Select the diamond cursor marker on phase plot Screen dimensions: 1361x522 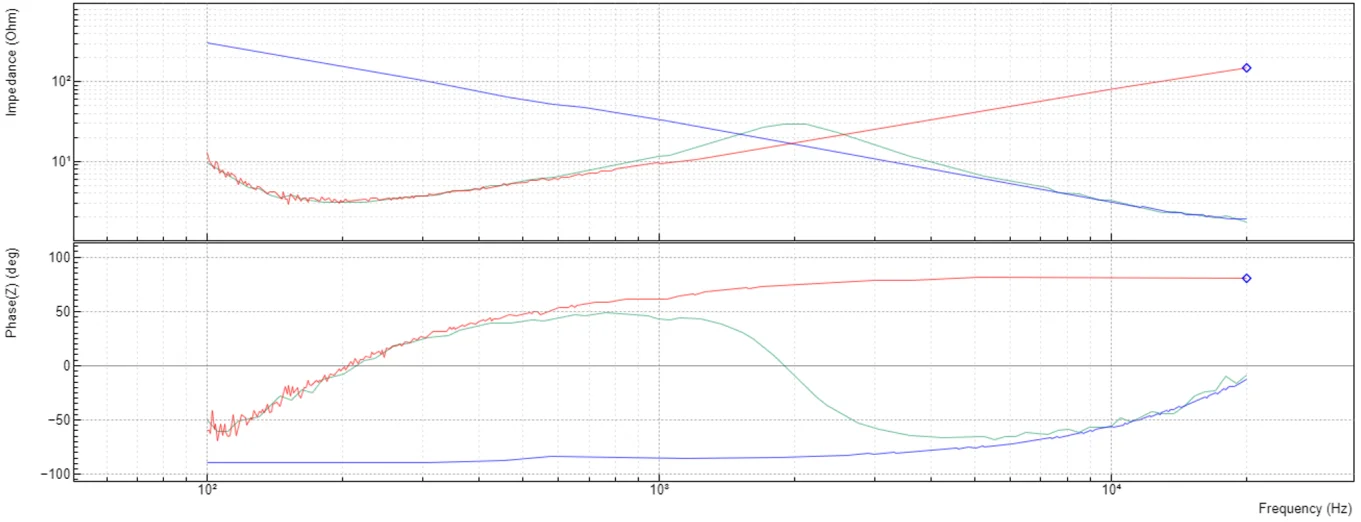[x=1246, y=278]
